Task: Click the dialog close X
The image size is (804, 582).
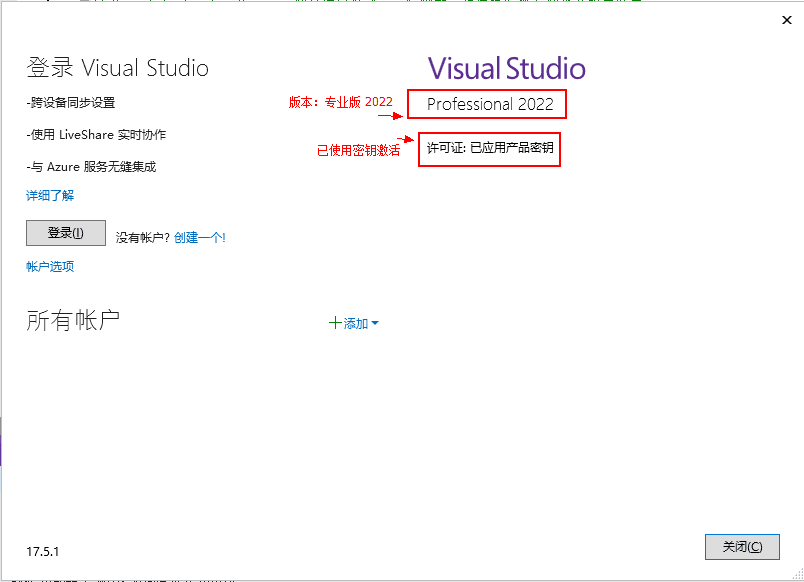Action: click(786, 20)
